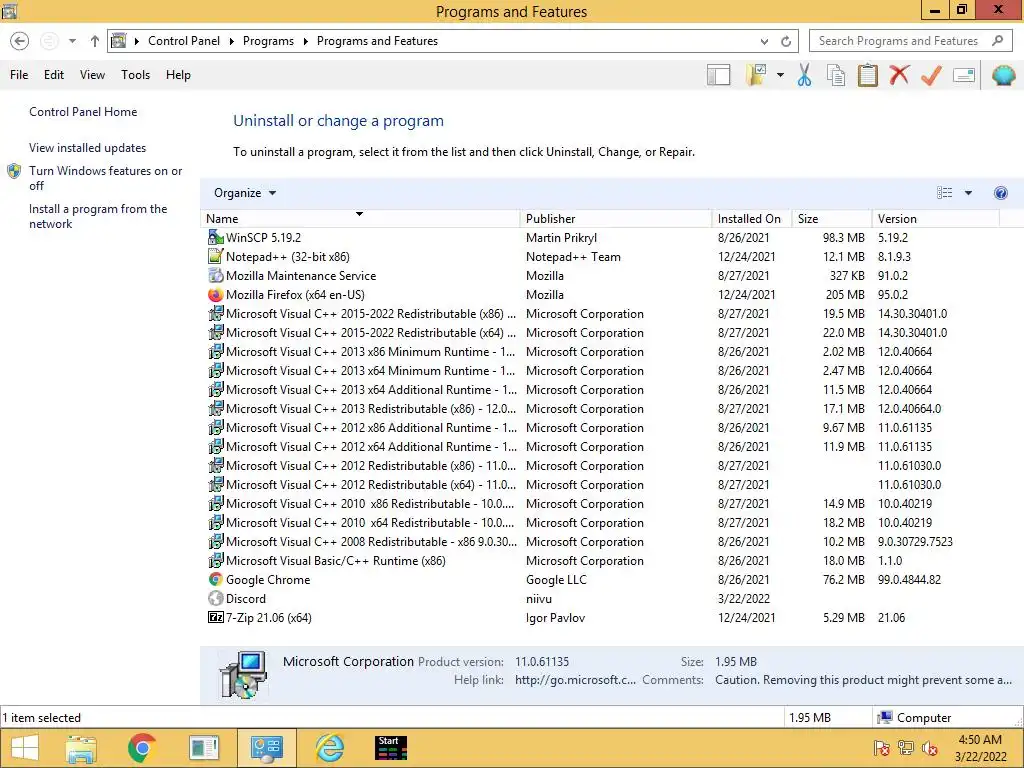
Task: Launch Google Chrome from the taskbar
Action: click(142, 748)
